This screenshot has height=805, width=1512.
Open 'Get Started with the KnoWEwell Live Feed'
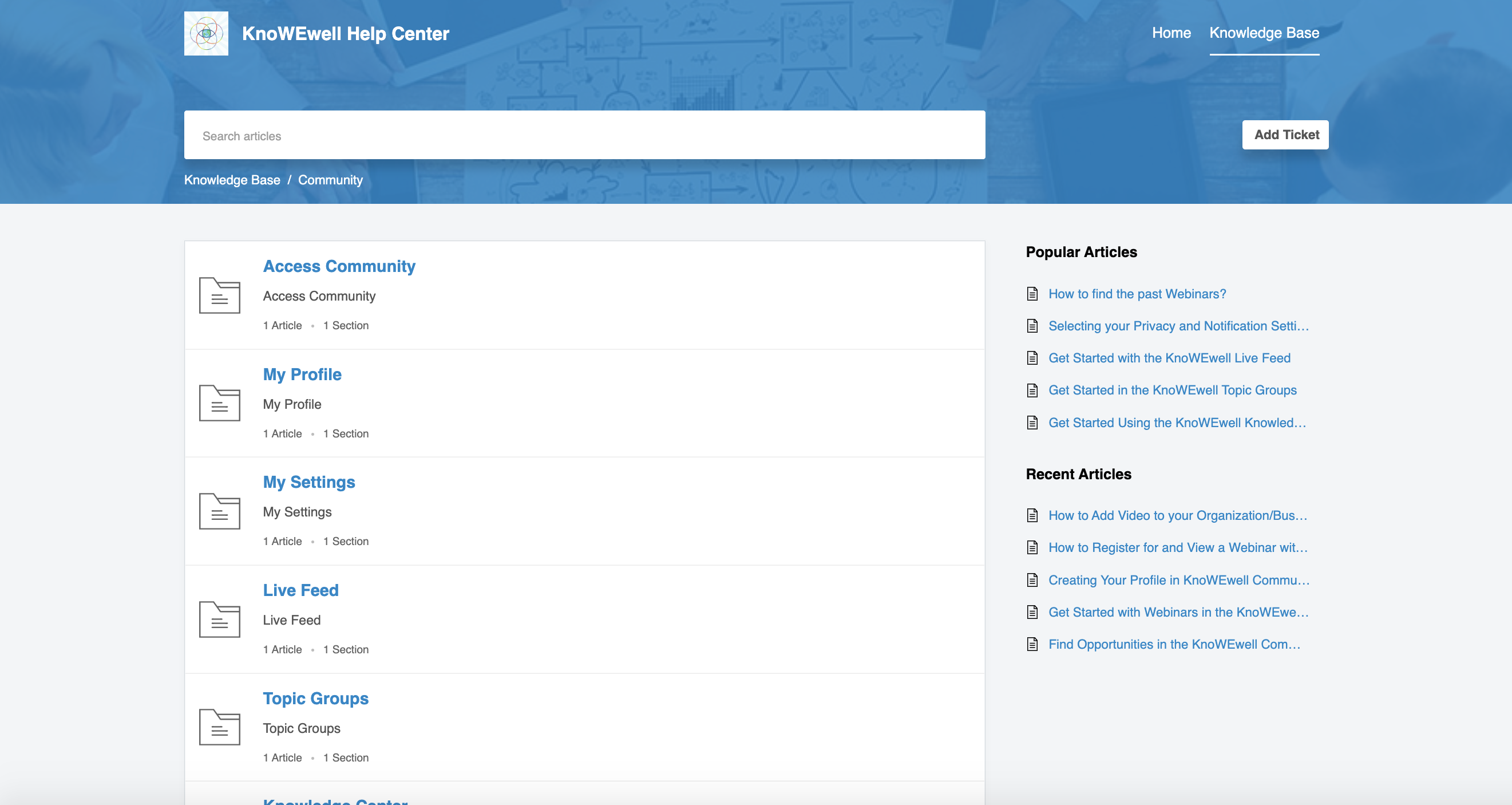1169,358
